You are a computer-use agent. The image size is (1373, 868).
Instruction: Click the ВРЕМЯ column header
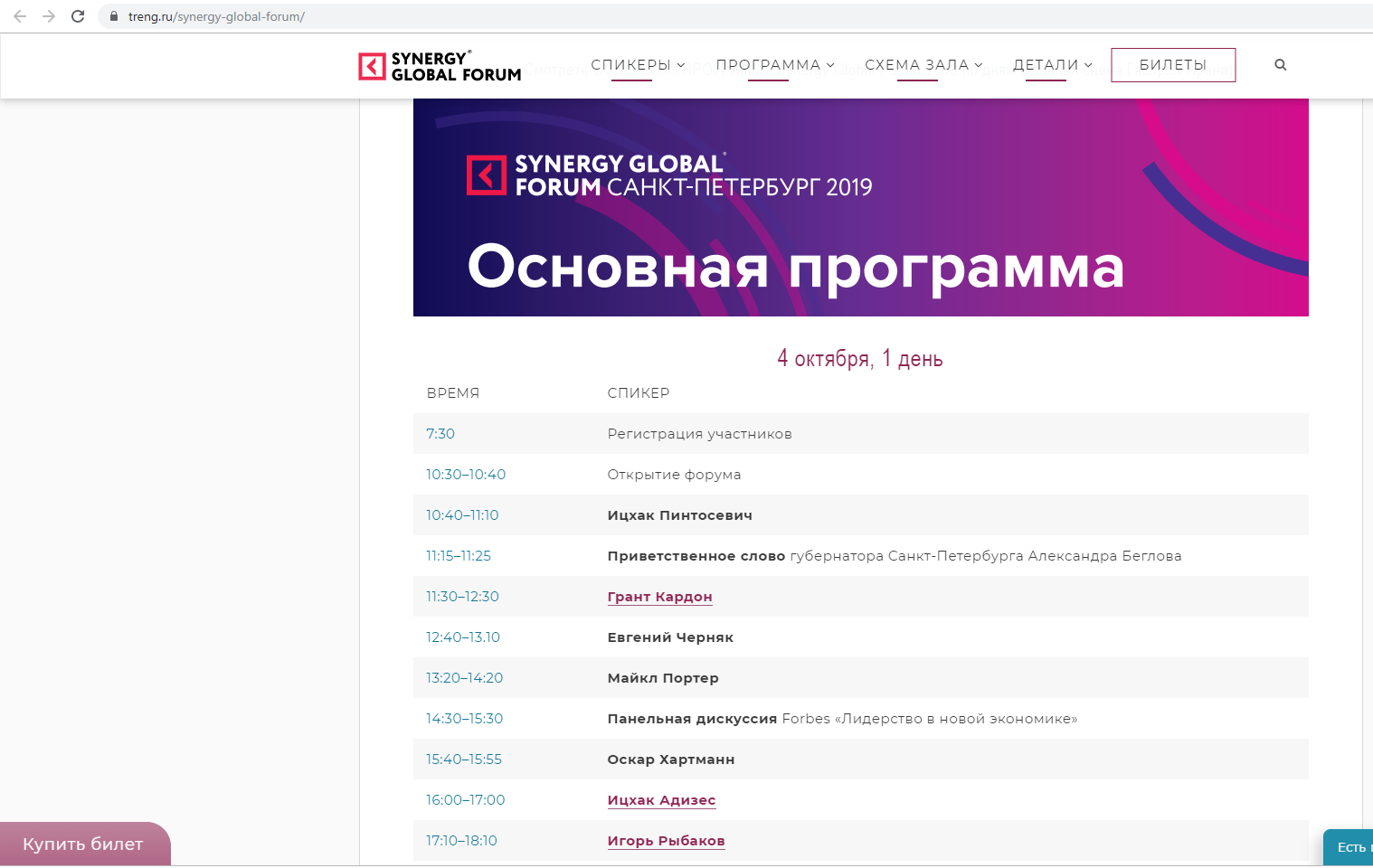point(453,393)
